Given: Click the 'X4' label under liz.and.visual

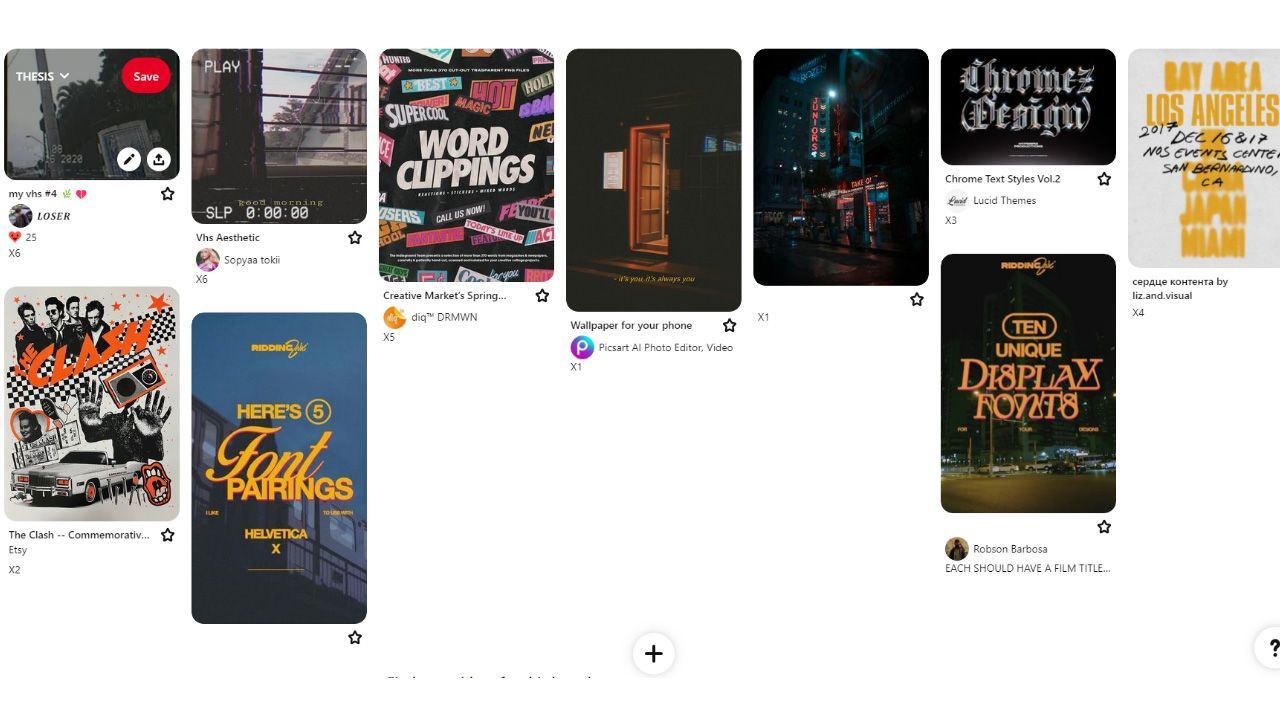Looking at the screenshot, I should coord(1138,313).
